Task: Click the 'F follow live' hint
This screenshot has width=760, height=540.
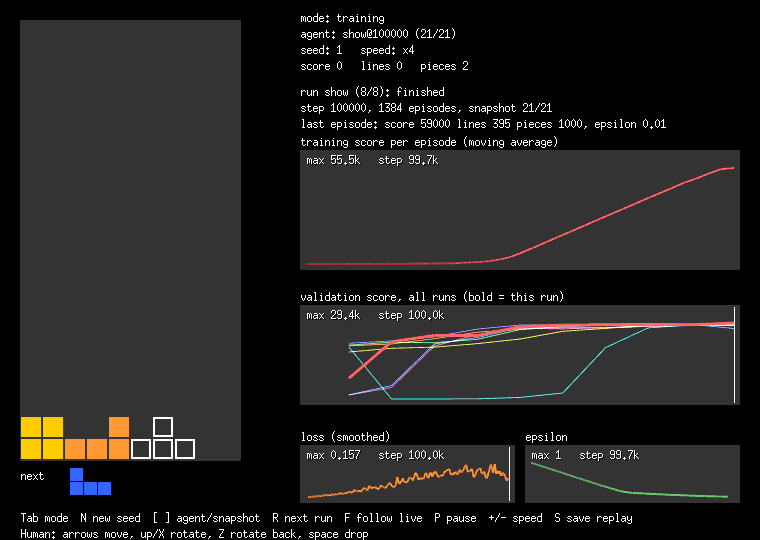Action: (x=383, y=518)
